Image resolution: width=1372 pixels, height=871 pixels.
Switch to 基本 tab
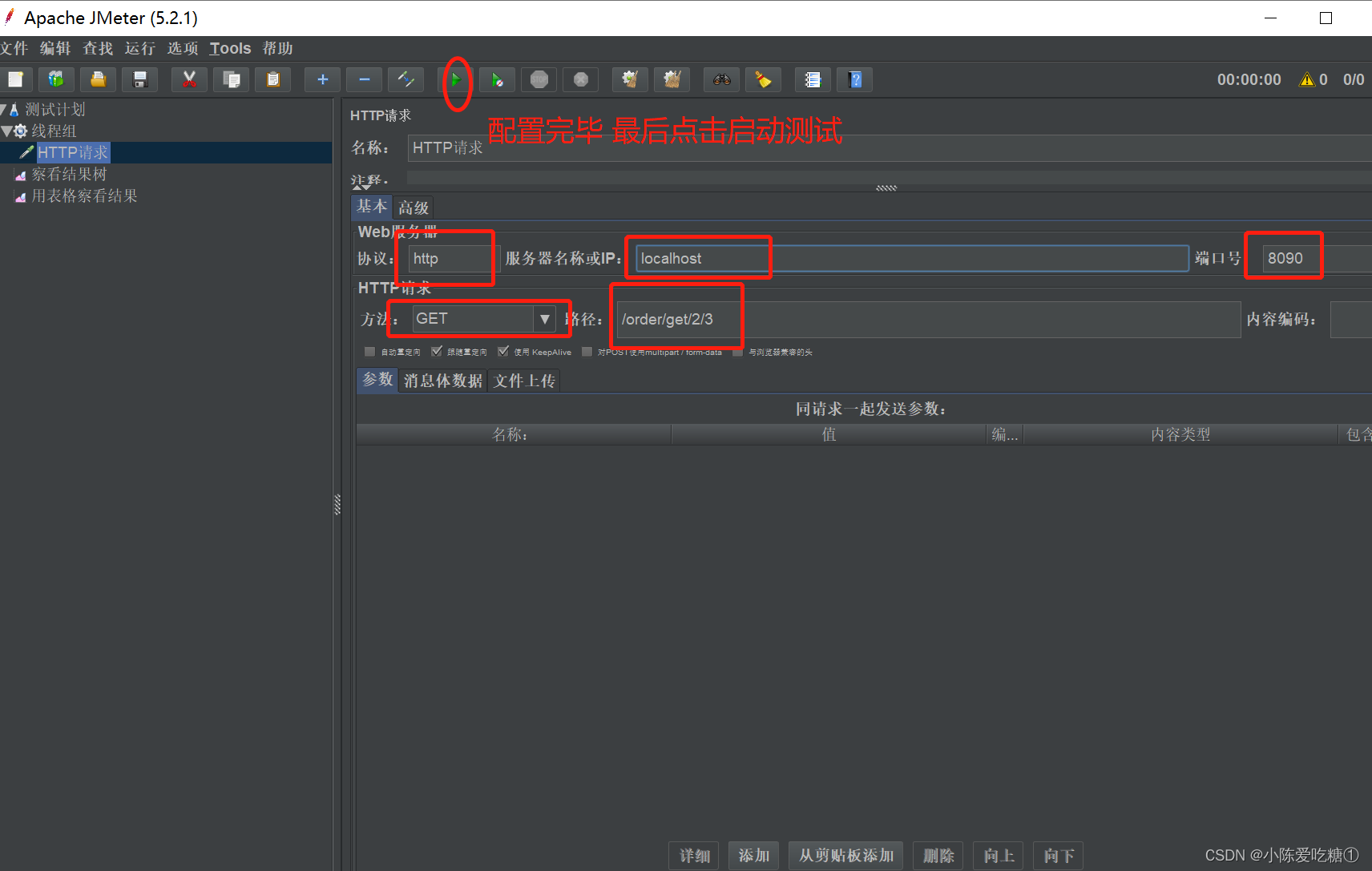pos(372,207)
